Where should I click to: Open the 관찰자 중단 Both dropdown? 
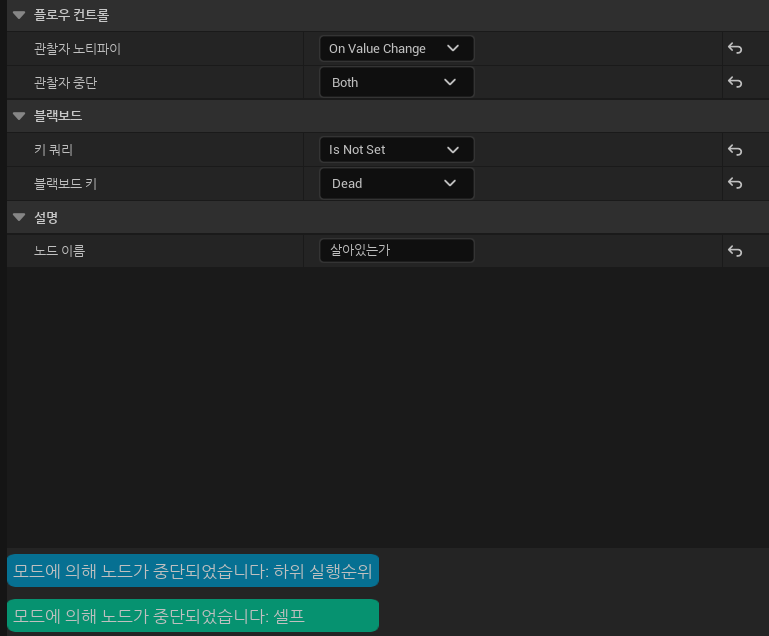(396, 82)
